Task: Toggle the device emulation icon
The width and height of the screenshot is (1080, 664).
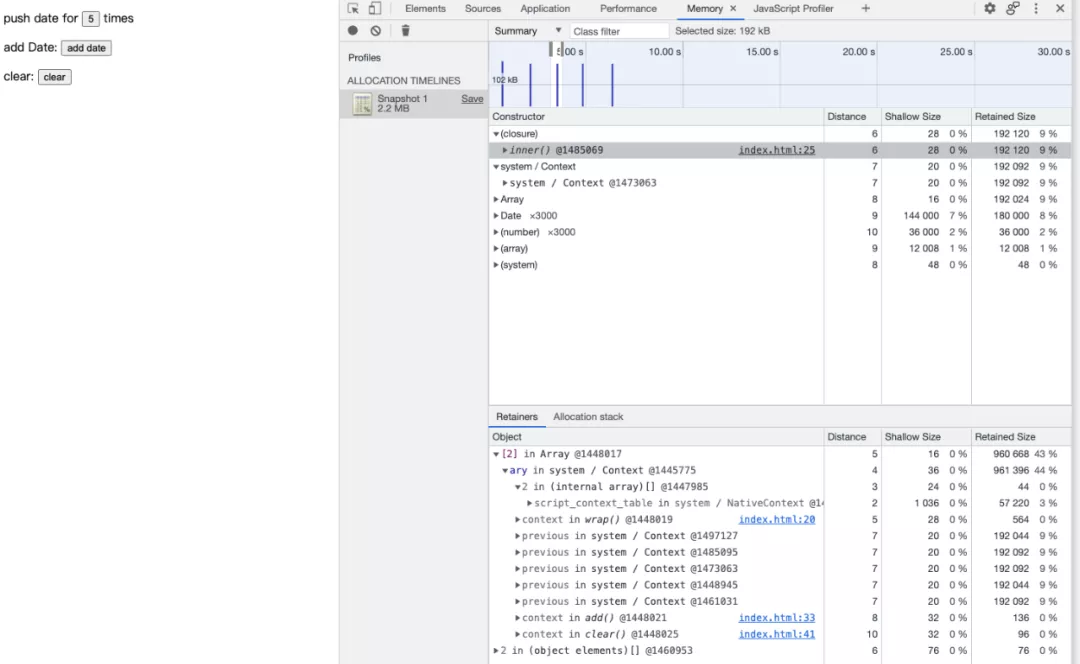Action: click(375, 9)
